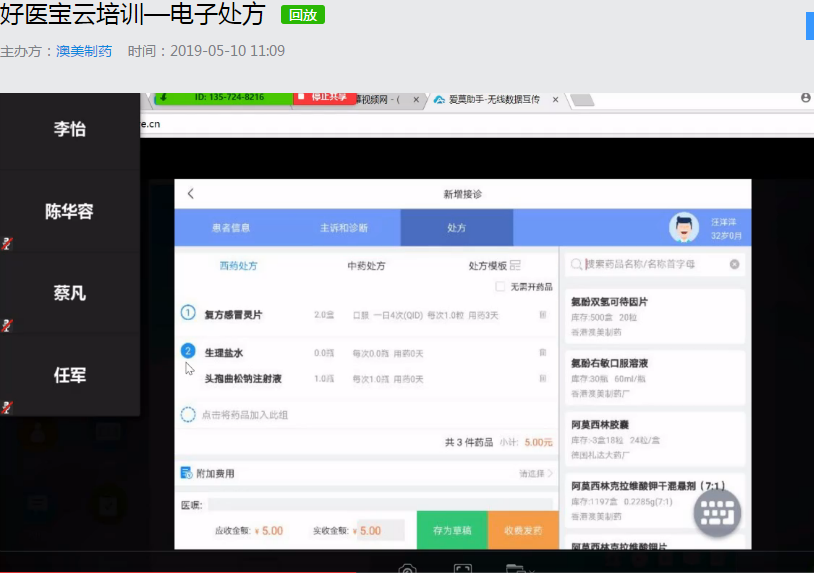Close the 爱莫助手-无线数据互传 browser tab
This screenshot has width=814, height=573.
pyautogui.click(x=555, y=100)
